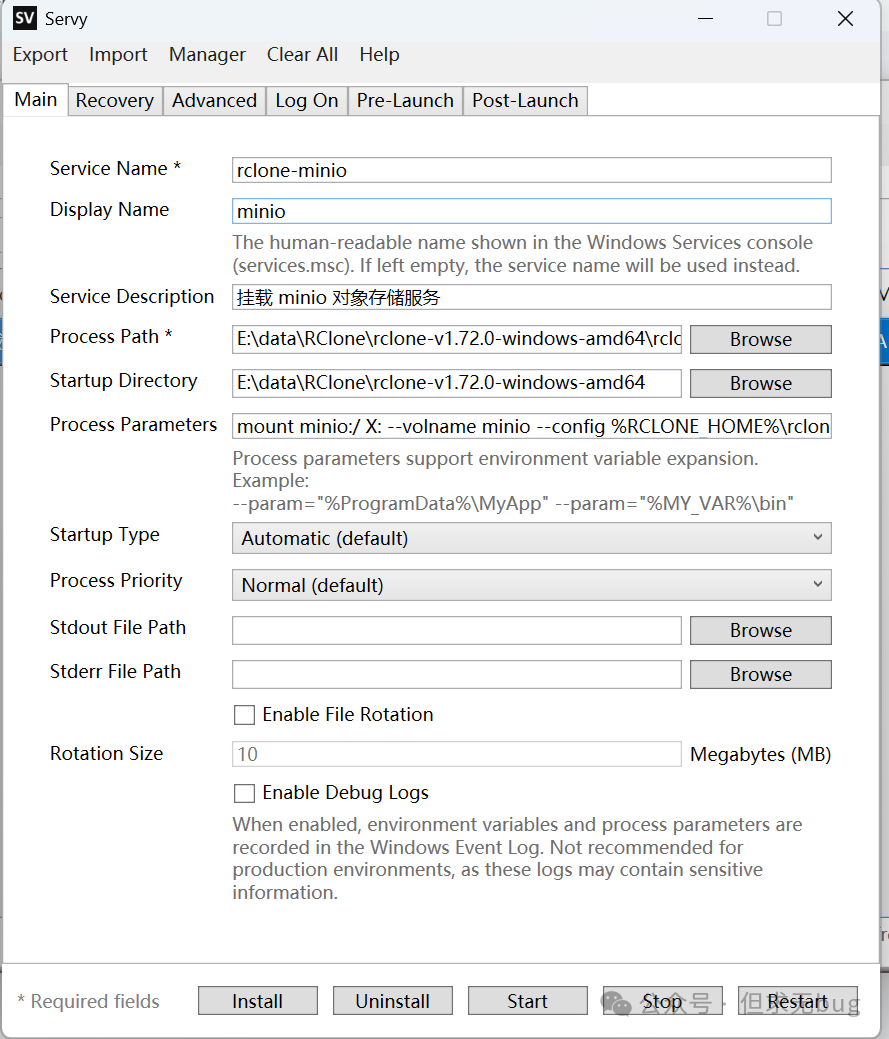Toggle the Enable Debug Logs checkbox
Image resolution: width=889 pixels, height=1039 pixels.
[x=244, y=793]
